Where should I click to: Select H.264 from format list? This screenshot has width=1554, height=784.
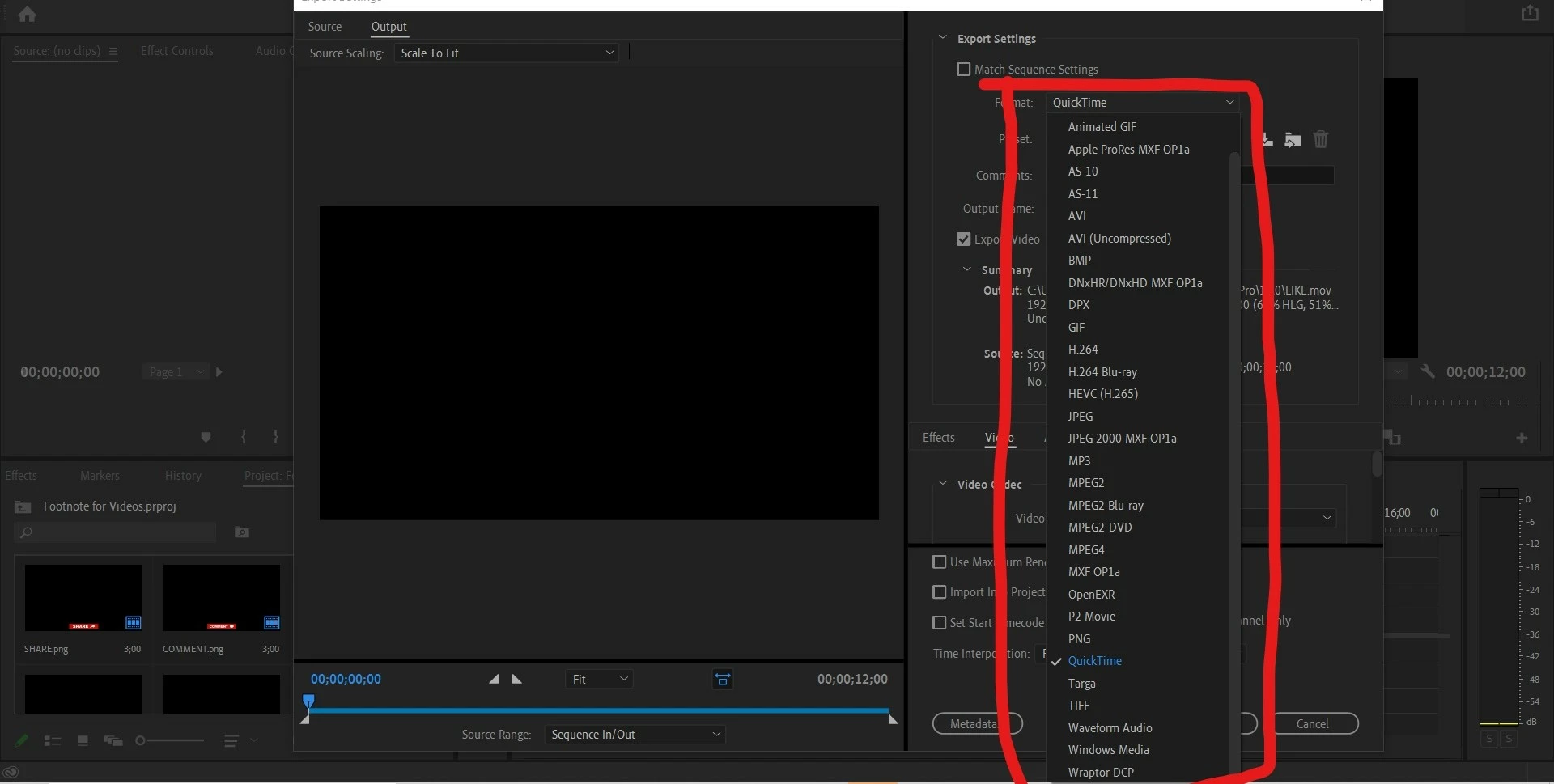tap(1083, 350)
